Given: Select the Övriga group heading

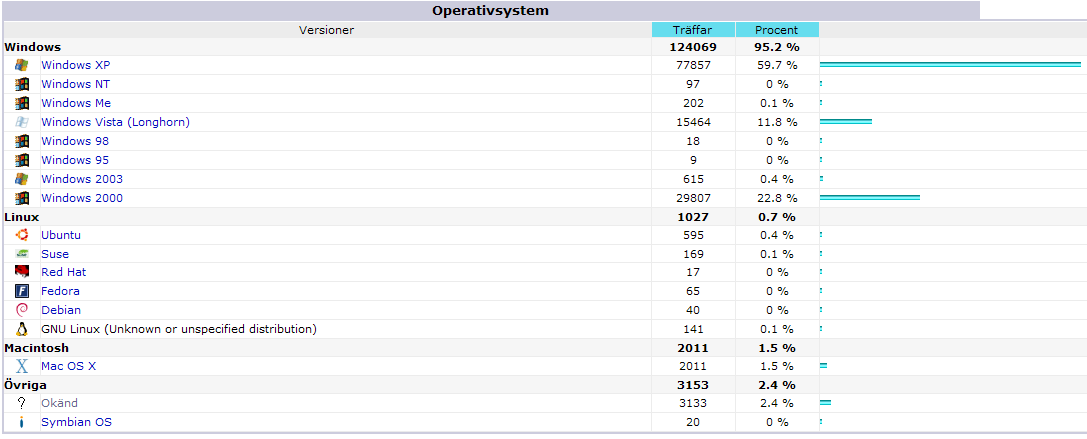Looking at the screenshot, I should [x=26, y=385].
